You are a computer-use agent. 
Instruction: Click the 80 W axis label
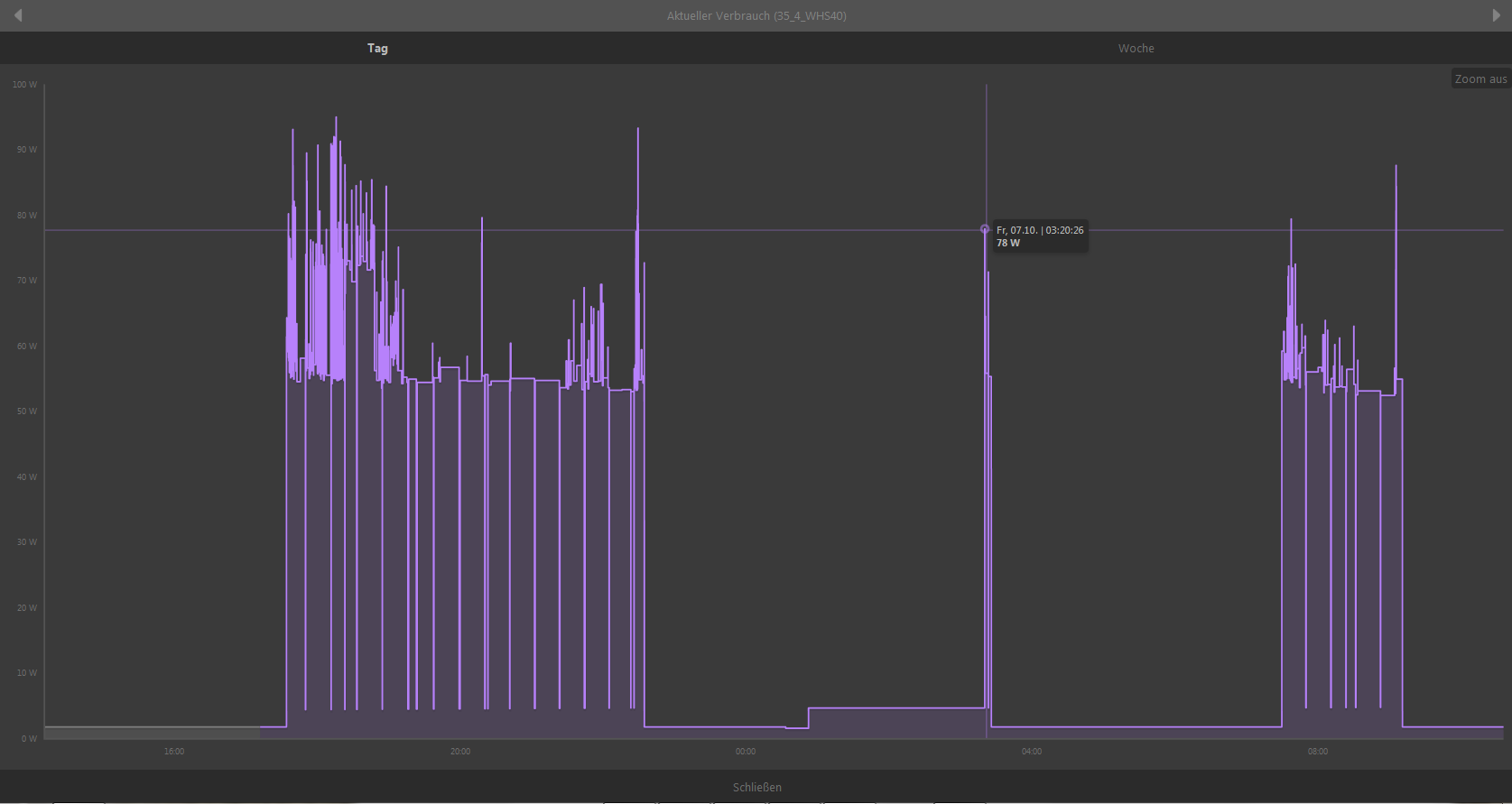point(26,216)
